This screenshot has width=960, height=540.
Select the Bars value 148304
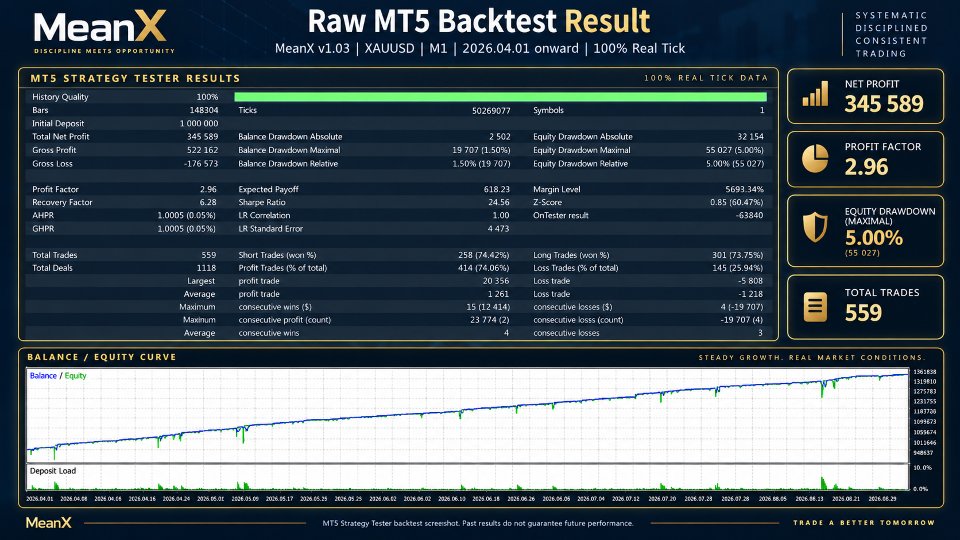[x=204, y=110]
